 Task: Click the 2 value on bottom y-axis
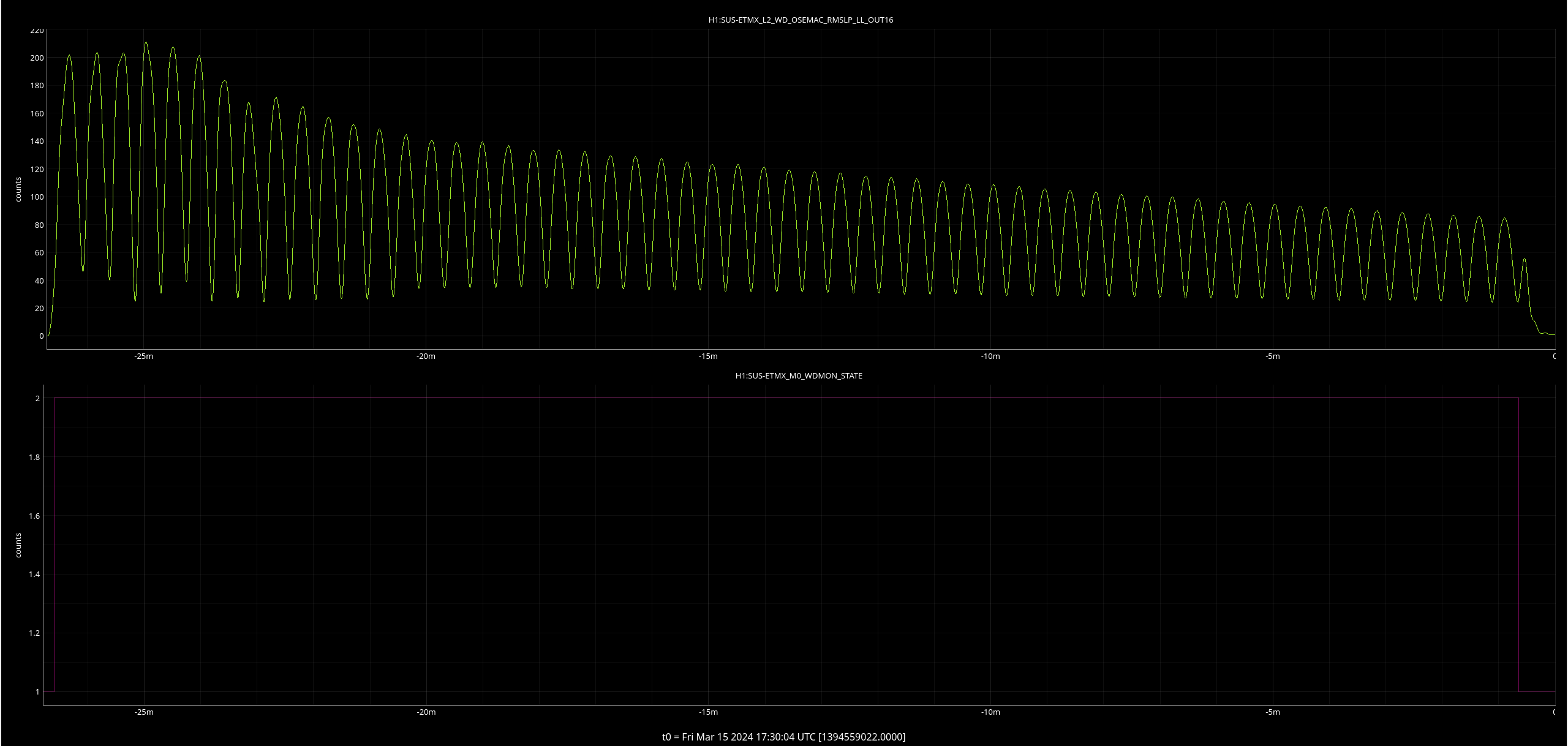coord(37,398)
